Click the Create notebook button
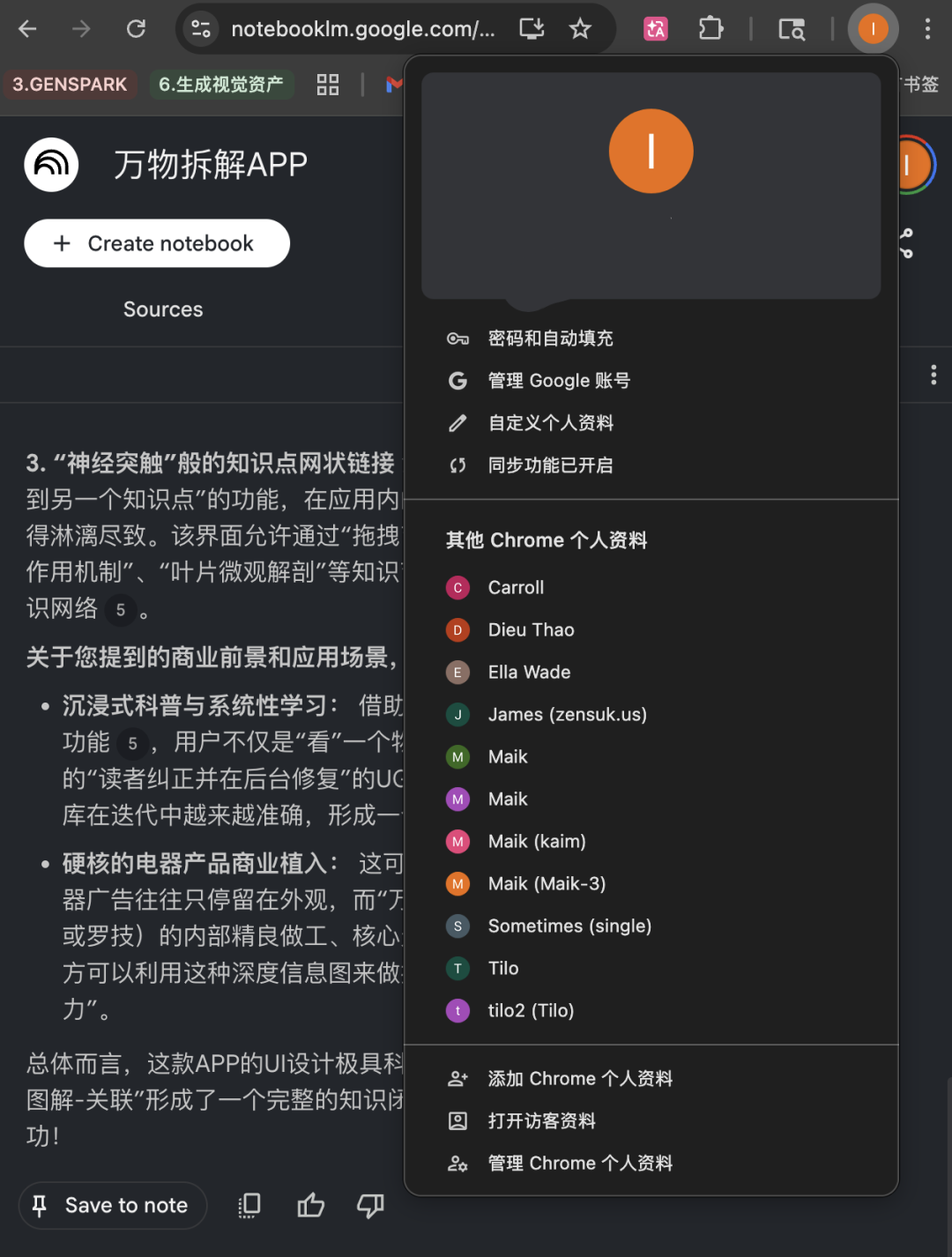This screenshot has width=952, height=1257. [157, 243]
